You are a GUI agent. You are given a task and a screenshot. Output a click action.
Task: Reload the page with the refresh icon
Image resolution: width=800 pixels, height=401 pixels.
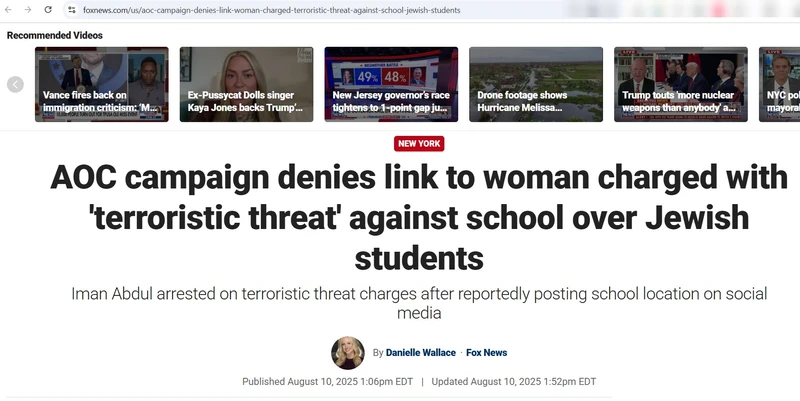[x=48, y=10]
